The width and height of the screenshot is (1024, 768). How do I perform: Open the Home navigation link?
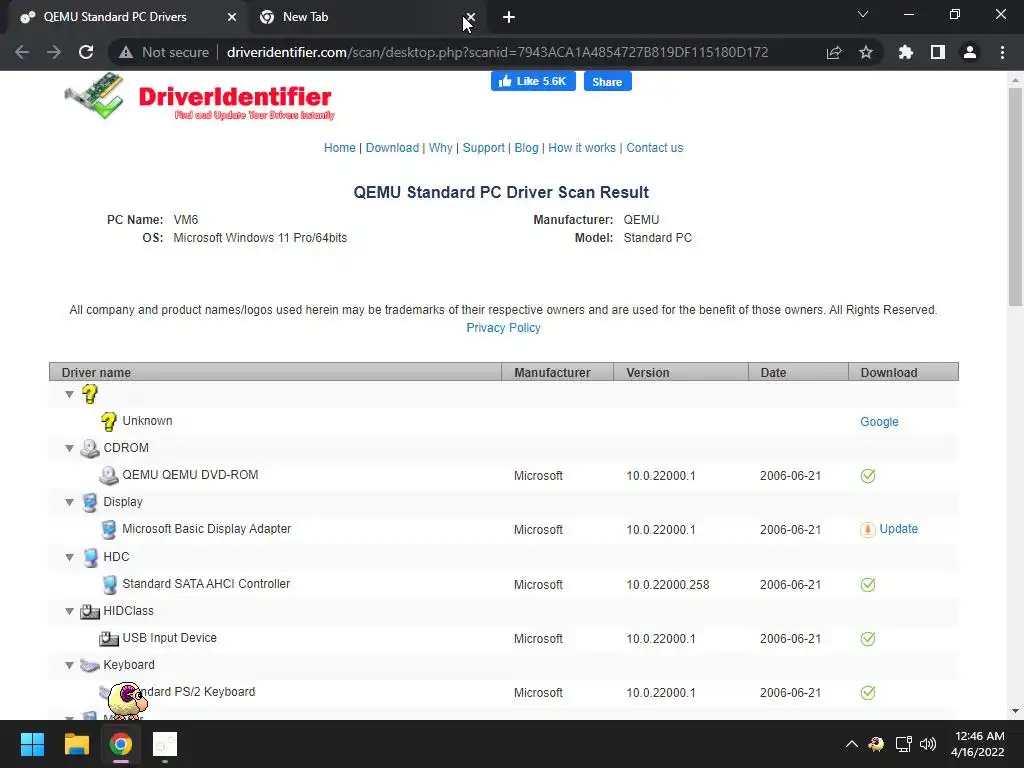click(340, 148)
